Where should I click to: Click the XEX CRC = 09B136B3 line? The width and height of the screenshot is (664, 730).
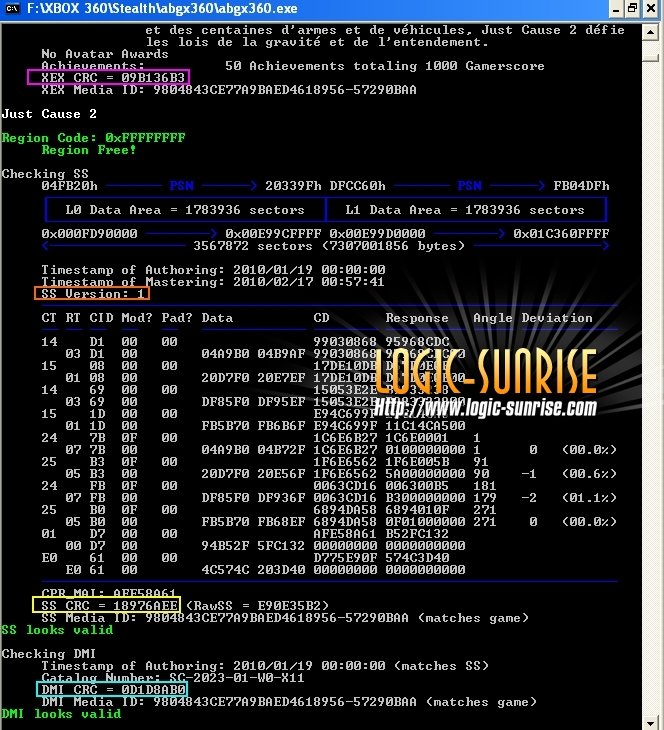[x=113, y=78]
